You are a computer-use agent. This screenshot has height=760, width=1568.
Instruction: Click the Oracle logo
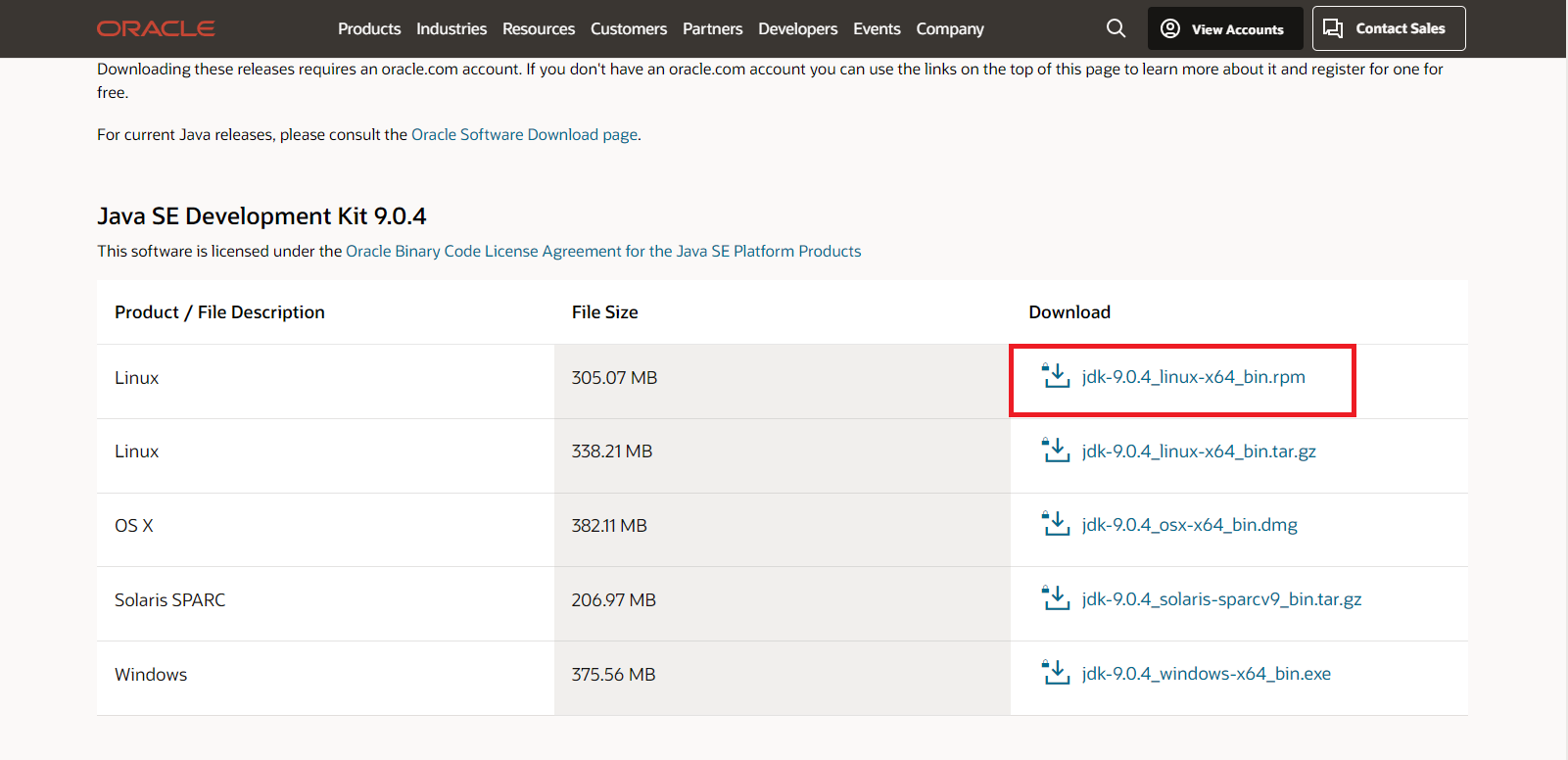click(156, 28)
